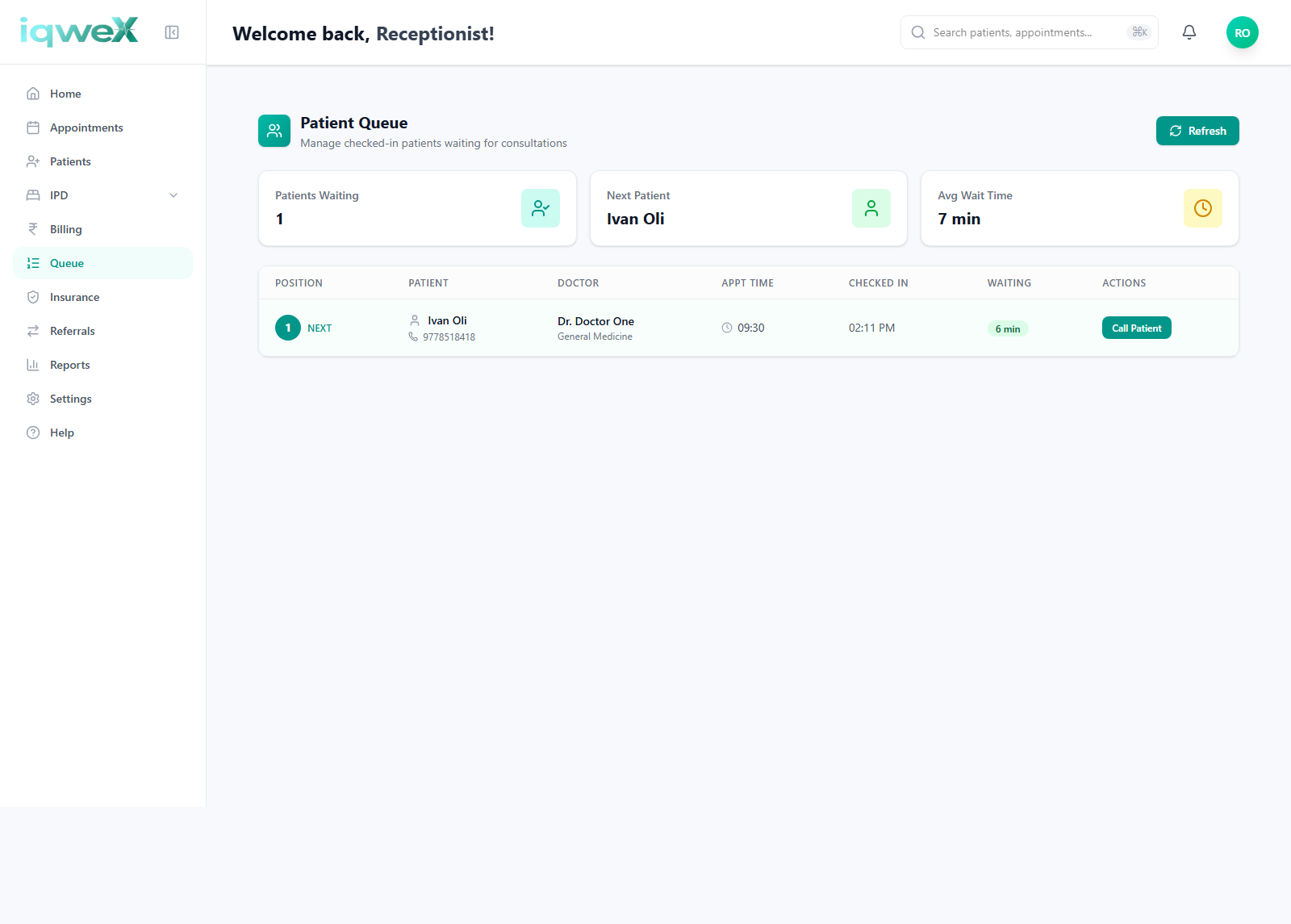1291x924 pixels.
Task: Click the Reports chart icon
Action: pyautogui.click(x=33, y=365)
